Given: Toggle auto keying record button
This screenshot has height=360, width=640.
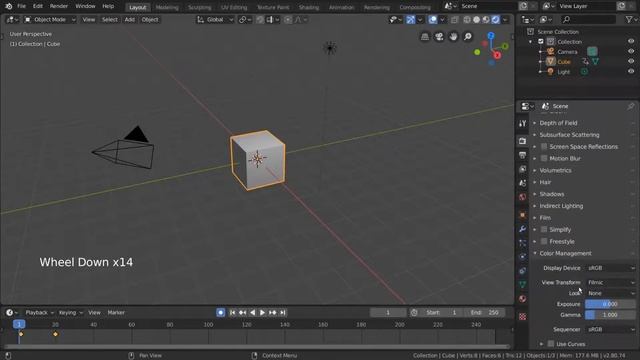Looking at the screenshot, I should tap(220, 313).
